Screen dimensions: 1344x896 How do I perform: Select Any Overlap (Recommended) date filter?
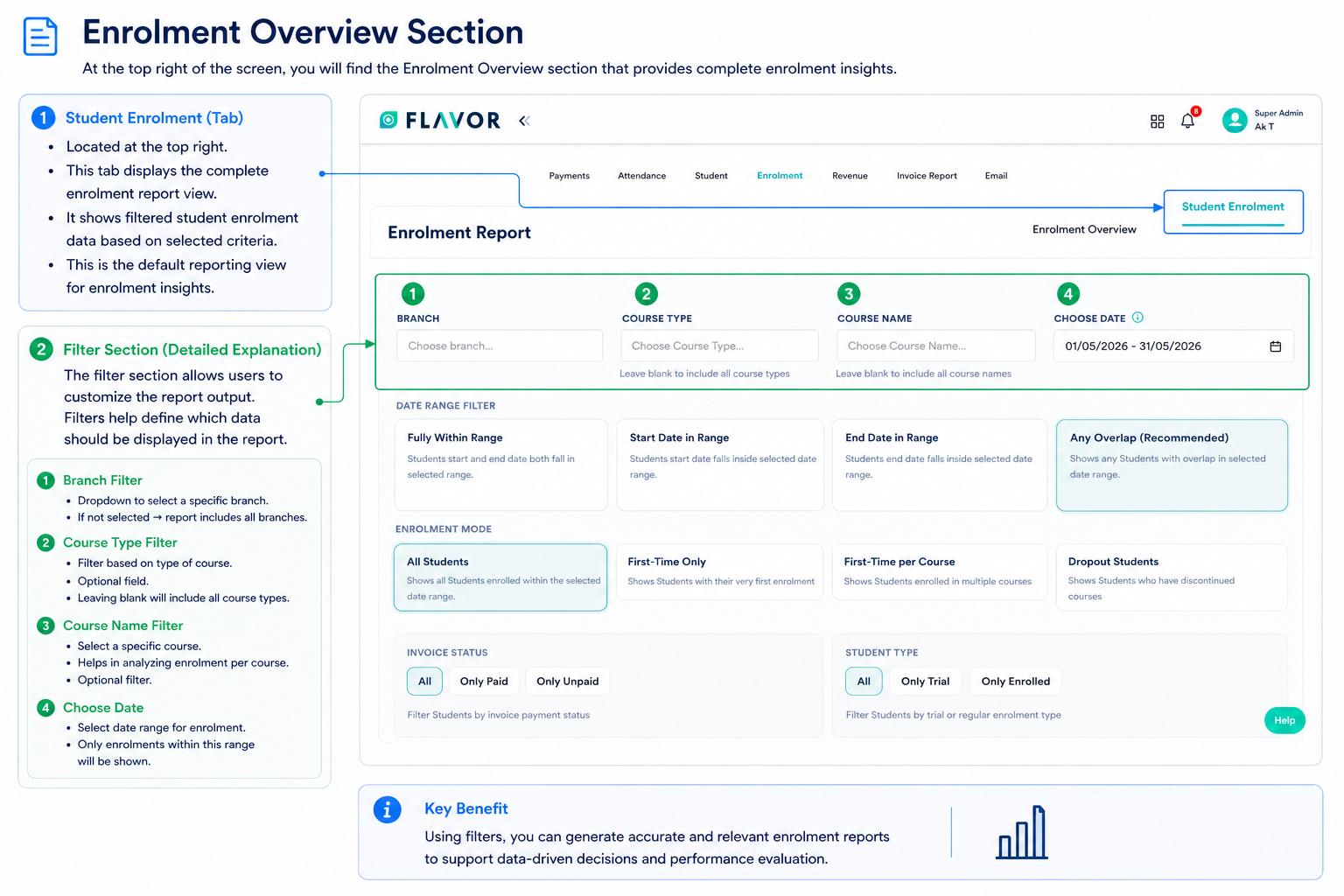click(1172, 465)
